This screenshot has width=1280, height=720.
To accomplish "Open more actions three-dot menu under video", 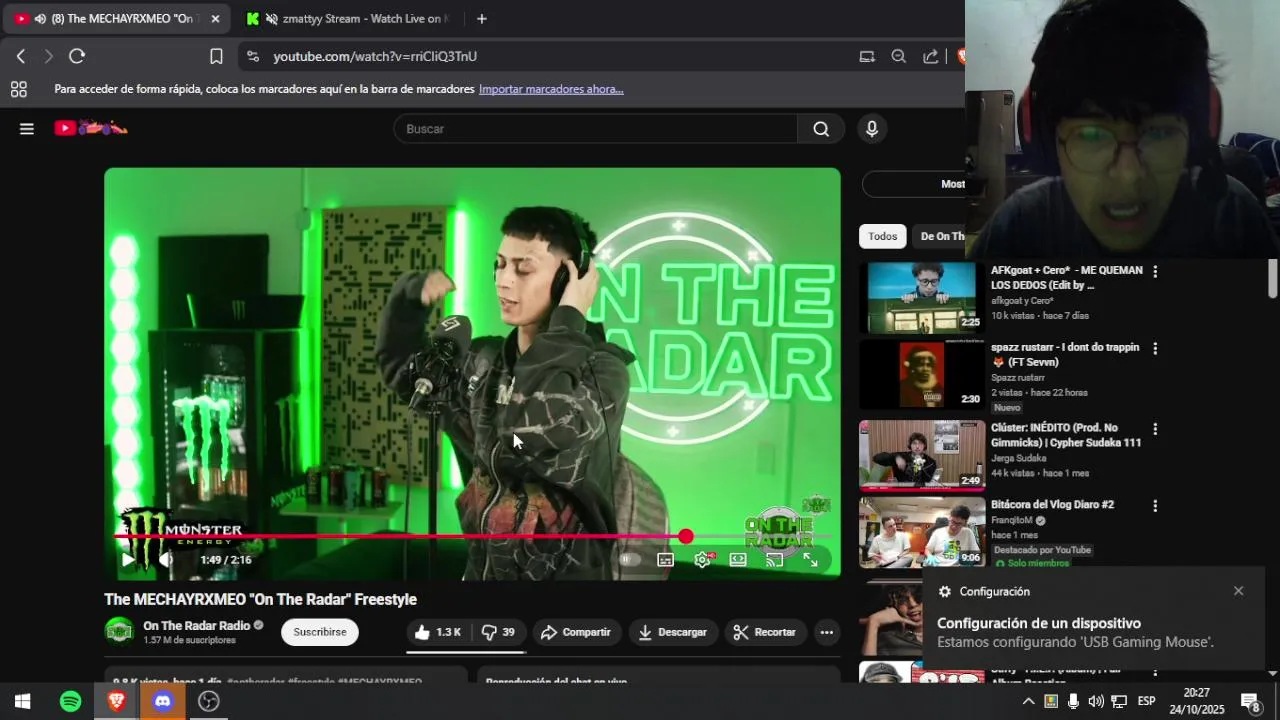I will point(826,632).
